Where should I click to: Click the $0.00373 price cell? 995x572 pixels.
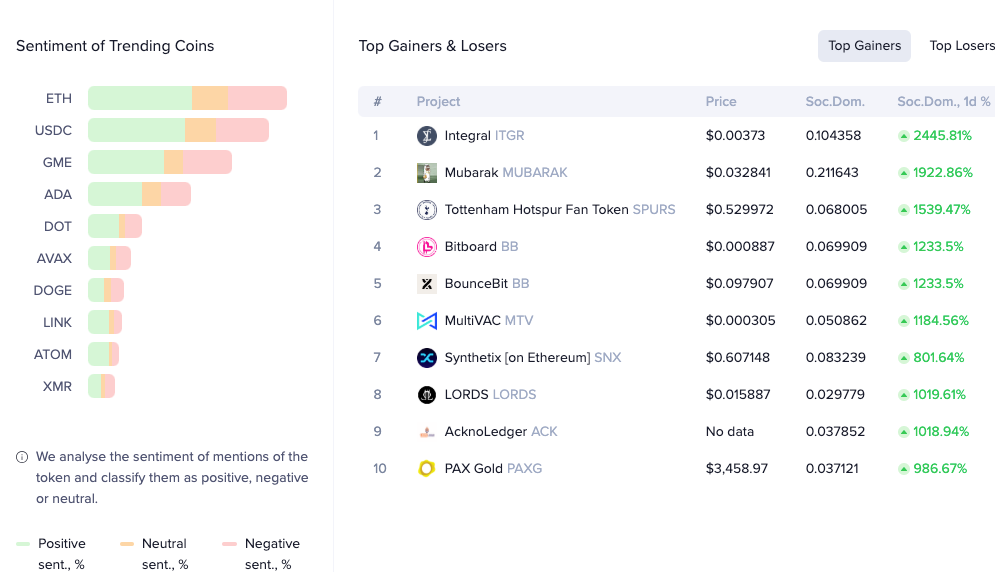click(735, 135)
